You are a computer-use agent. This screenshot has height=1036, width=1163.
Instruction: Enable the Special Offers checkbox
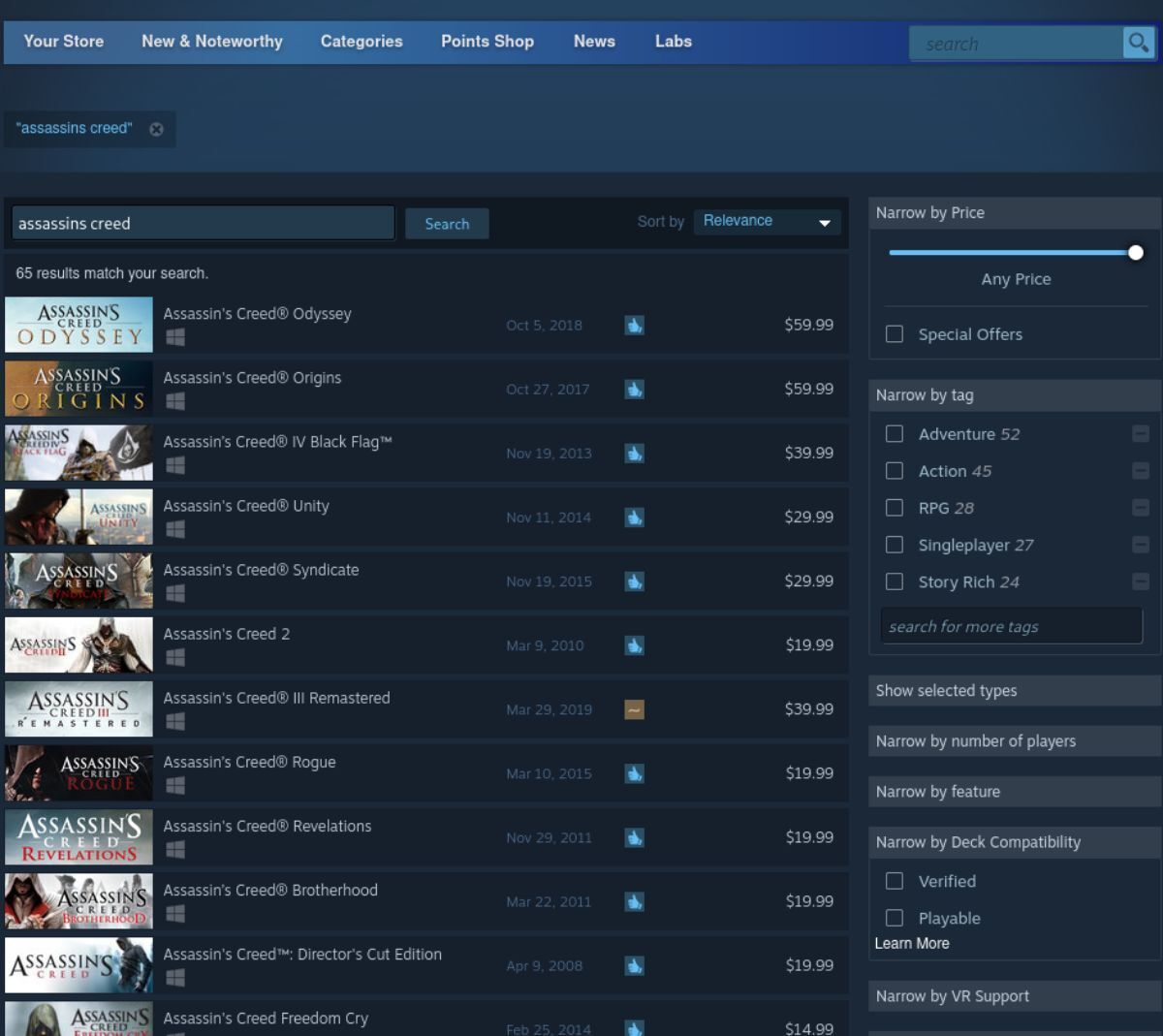coord(895,334)
